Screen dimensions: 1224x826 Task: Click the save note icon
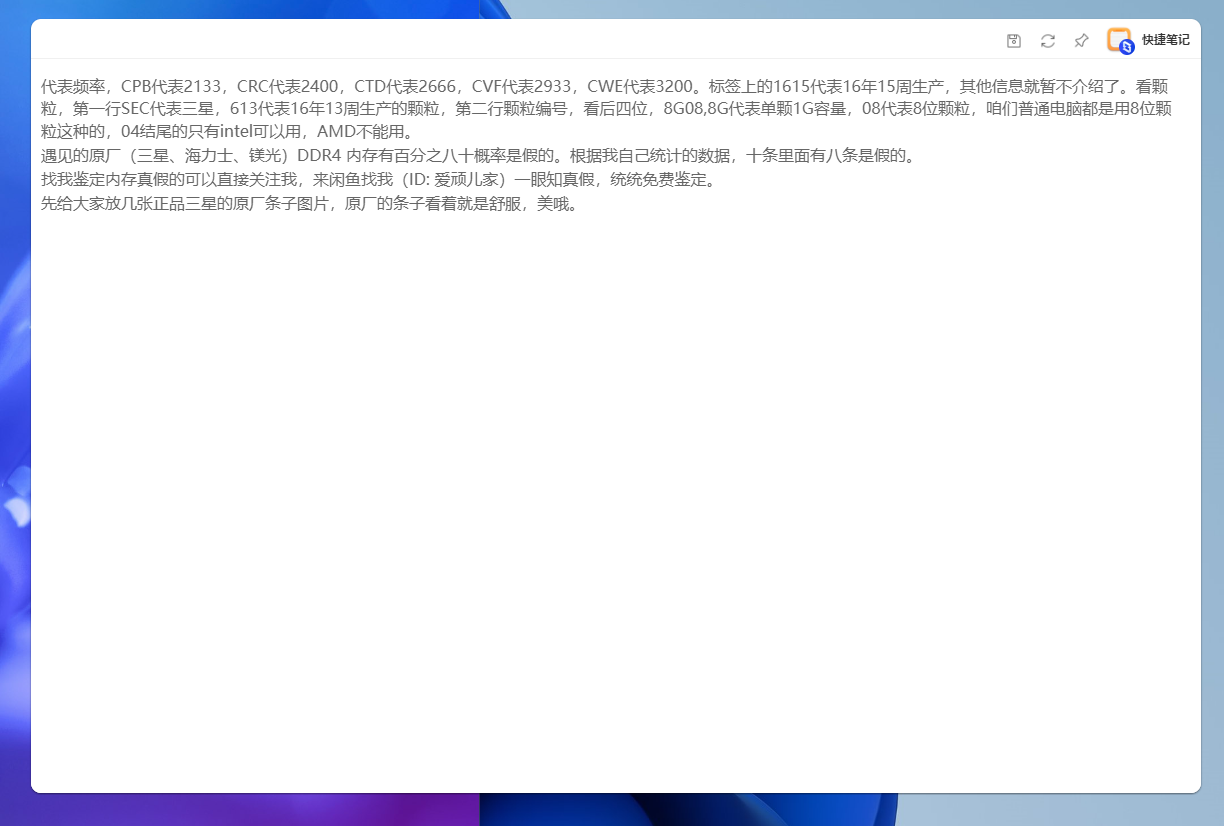pos(1014,40)
